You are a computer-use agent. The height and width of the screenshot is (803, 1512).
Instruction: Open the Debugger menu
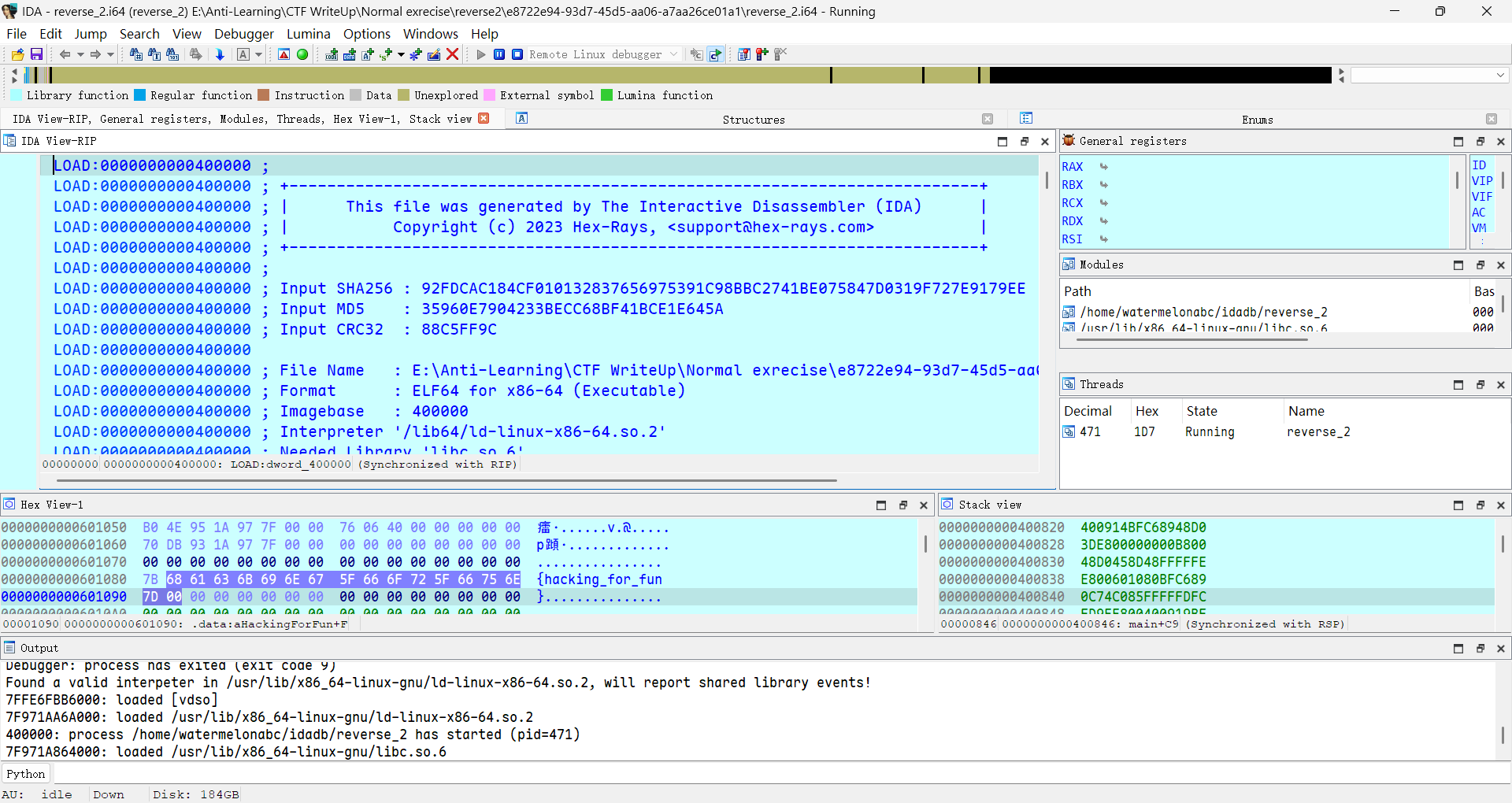click(x=244, y=34)
